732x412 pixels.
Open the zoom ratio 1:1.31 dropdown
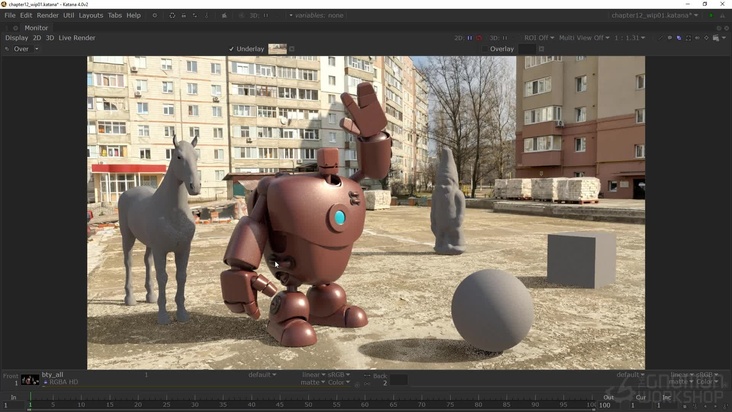click(630, 38)
